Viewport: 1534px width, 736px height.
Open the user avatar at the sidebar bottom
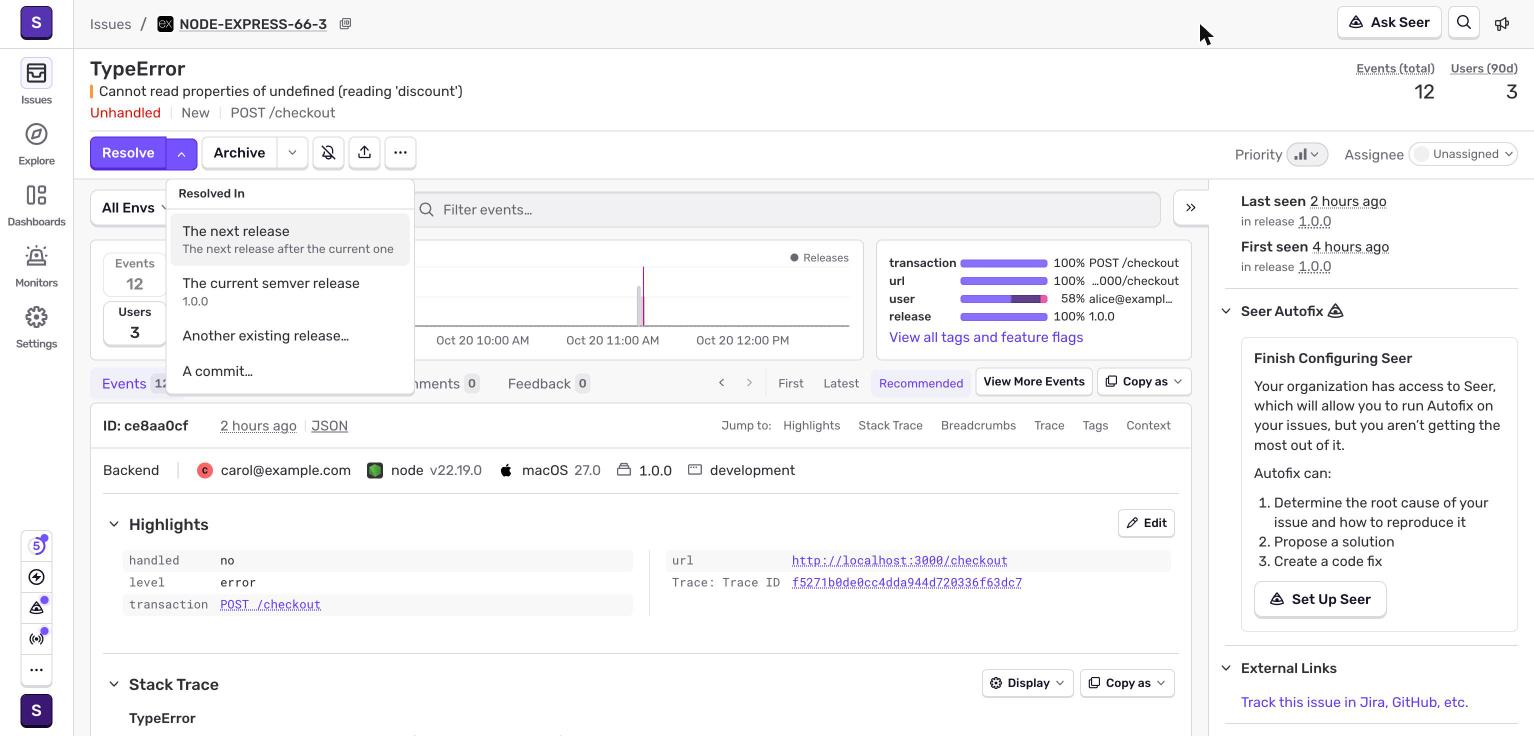click(36, 711)
